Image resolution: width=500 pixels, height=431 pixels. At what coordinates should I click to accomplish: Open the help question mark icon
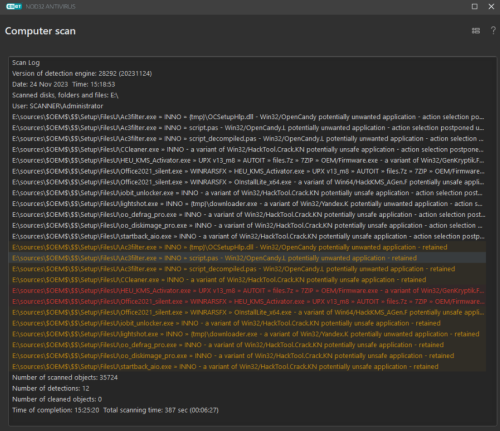point(493,31)
